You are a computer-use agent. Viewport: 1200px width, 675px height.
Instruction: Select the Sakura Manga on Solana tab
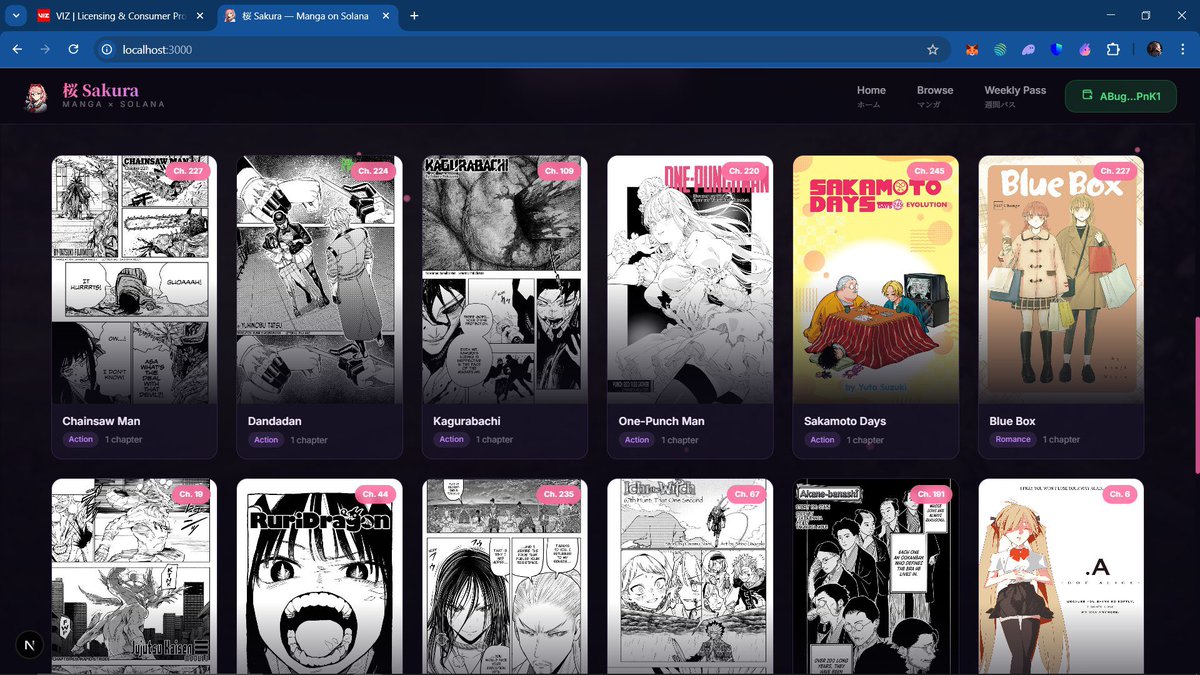pyautogui.click(x=308, y=16)
